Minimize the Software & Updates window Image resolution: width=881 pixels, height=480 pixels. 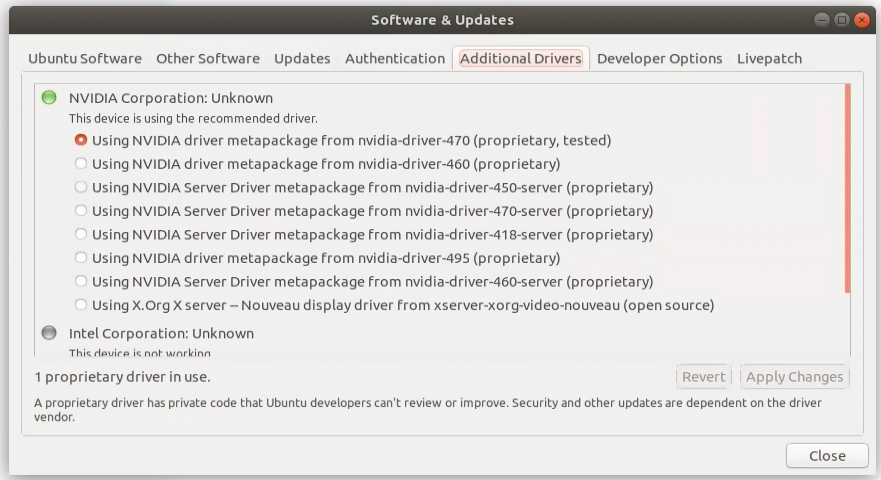(x=821, y=20)
